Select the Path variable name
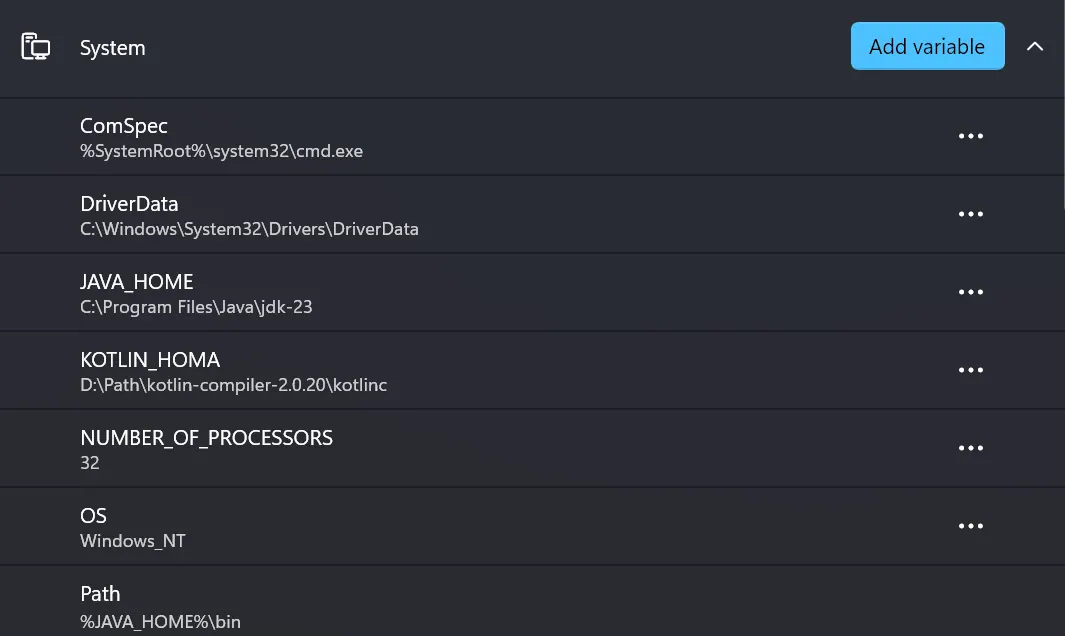Image resolution: width=1065 pixels, height=636 pixels. [100, 594]
